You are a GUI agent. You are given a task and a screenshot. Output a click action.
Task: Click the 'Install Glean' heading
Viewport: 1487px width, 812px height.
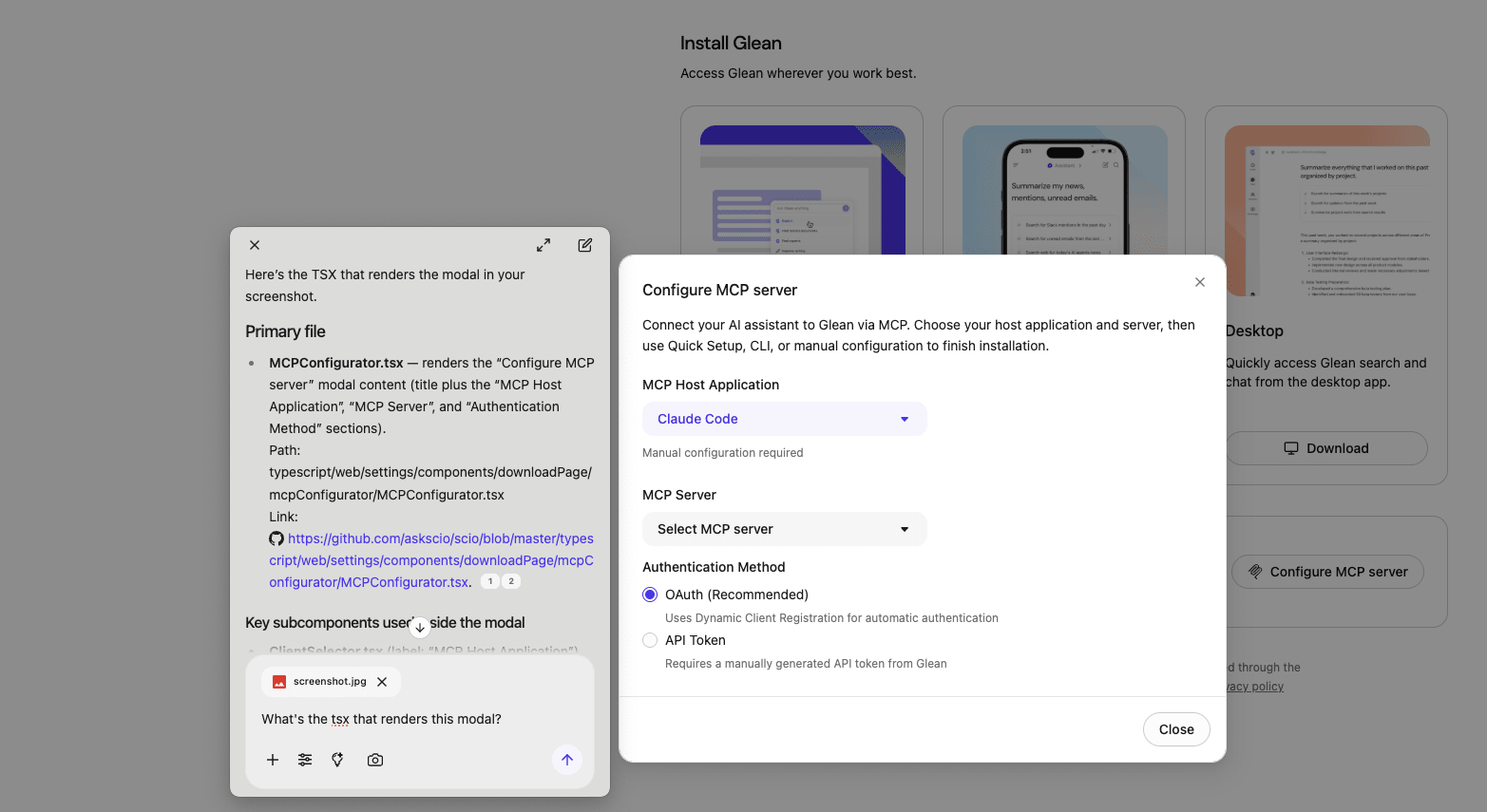[731, 43]
